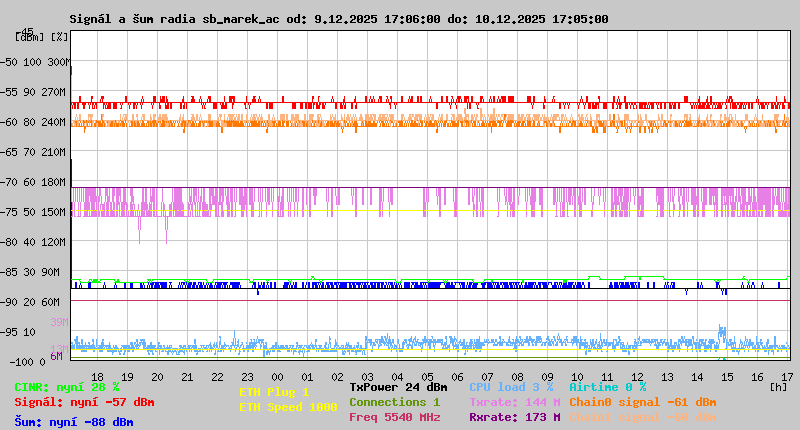The width and height of the screenshot is (800, 430).
Task: Click the Freq 5540 MHz legend entry
Action: coord(395,417)
